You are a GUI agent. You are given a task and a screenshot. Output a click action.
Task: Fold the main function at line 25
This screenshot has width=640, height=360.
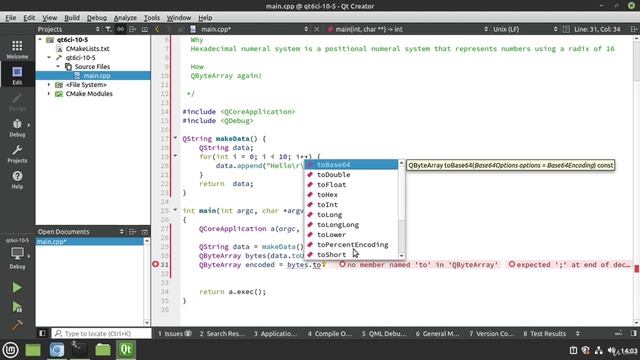point(175,210)
